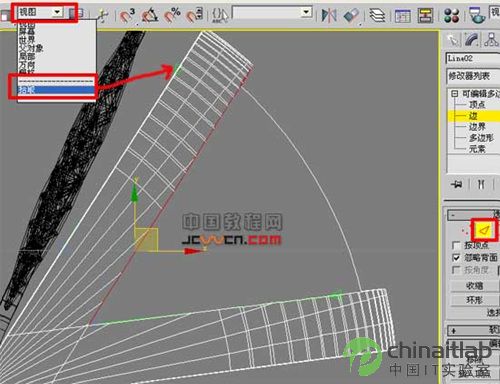
Task: Collapse the 可编辑多边形 stack entry
Action: tap(454, 94)
